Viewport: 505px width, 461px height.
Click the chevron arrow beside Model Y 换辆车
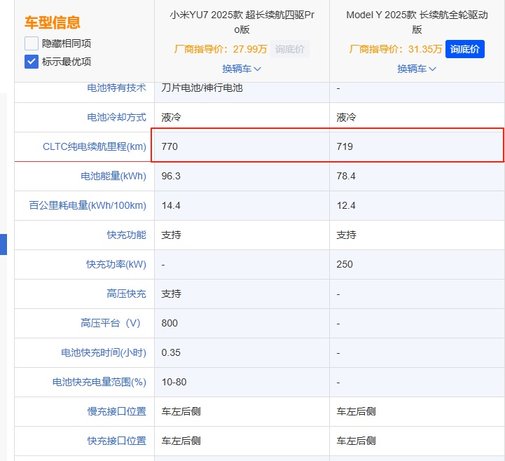pos(432,69)
